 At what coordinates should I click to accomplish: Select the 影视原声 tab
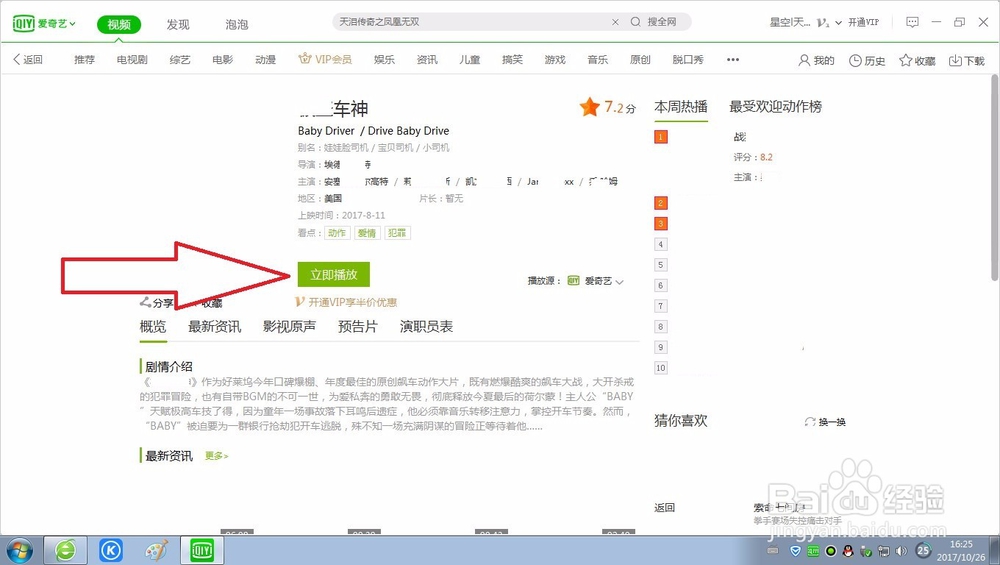[x=289, y=327]
